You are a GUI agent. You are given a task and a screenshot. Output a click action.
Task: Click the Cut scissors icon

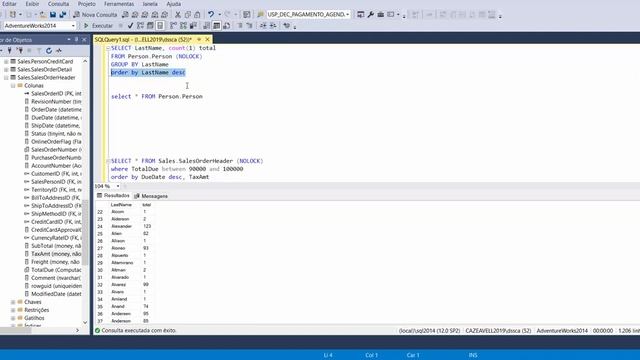pos(178,14)
